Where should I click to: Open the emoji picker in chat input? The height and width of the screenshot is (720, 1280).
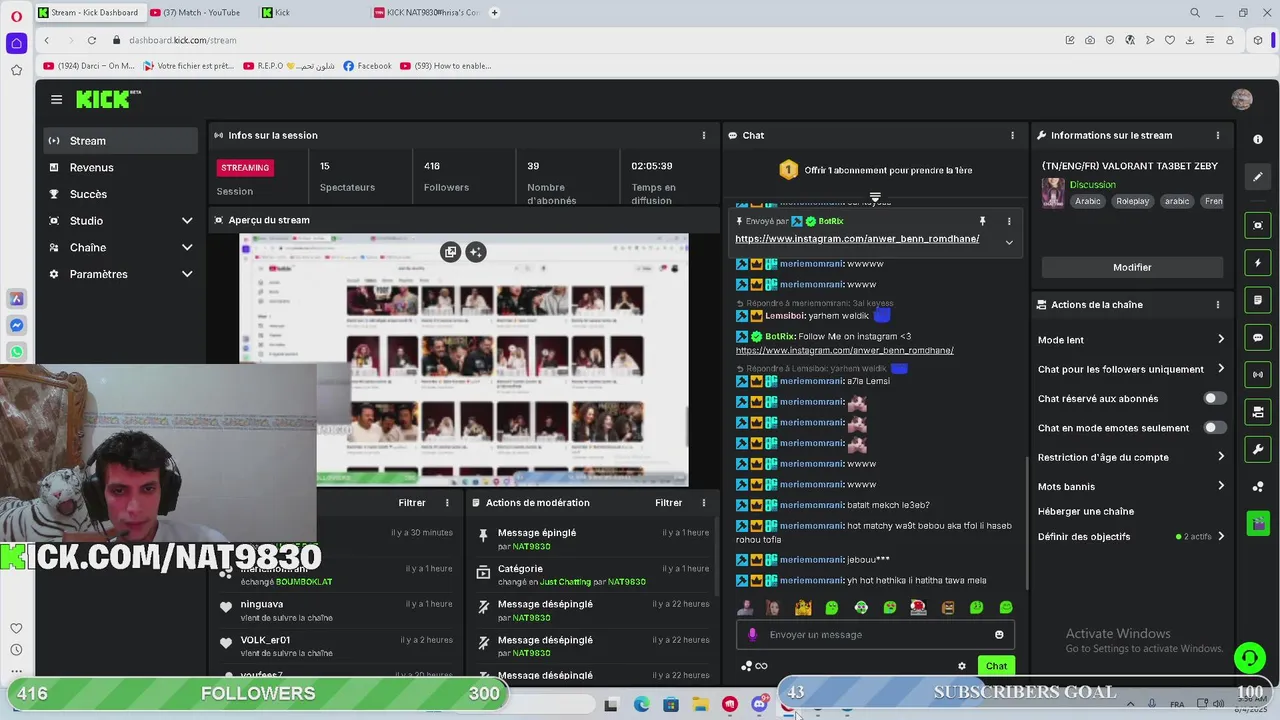999,635
